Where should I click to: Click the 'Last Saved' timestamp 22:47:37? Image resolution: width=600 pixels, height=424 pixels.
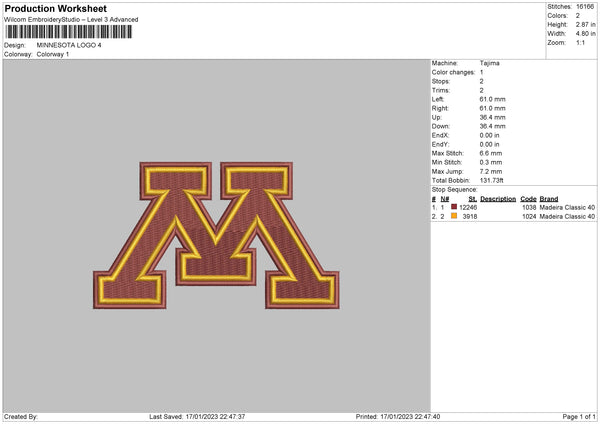pos(232,417)
